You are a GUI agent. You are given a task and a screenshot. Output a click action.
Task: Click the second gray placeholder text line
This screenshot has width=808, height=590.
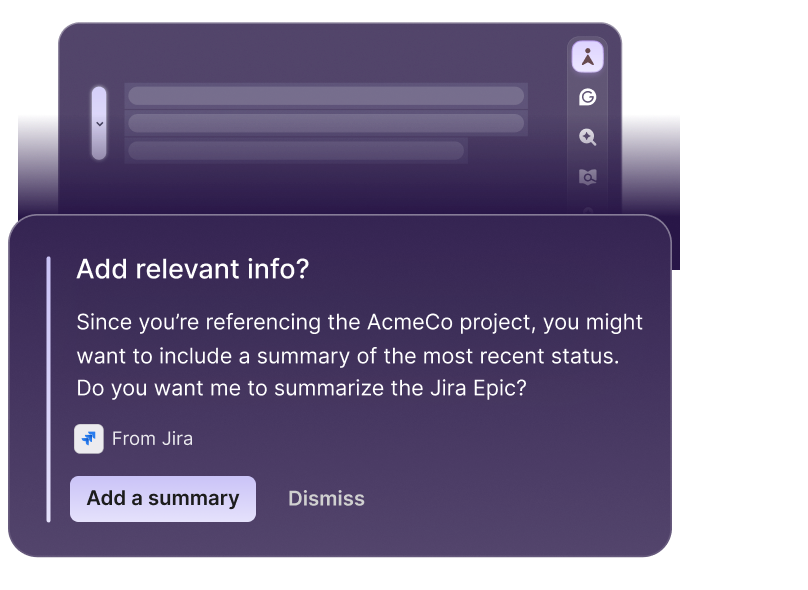(325, 124)
